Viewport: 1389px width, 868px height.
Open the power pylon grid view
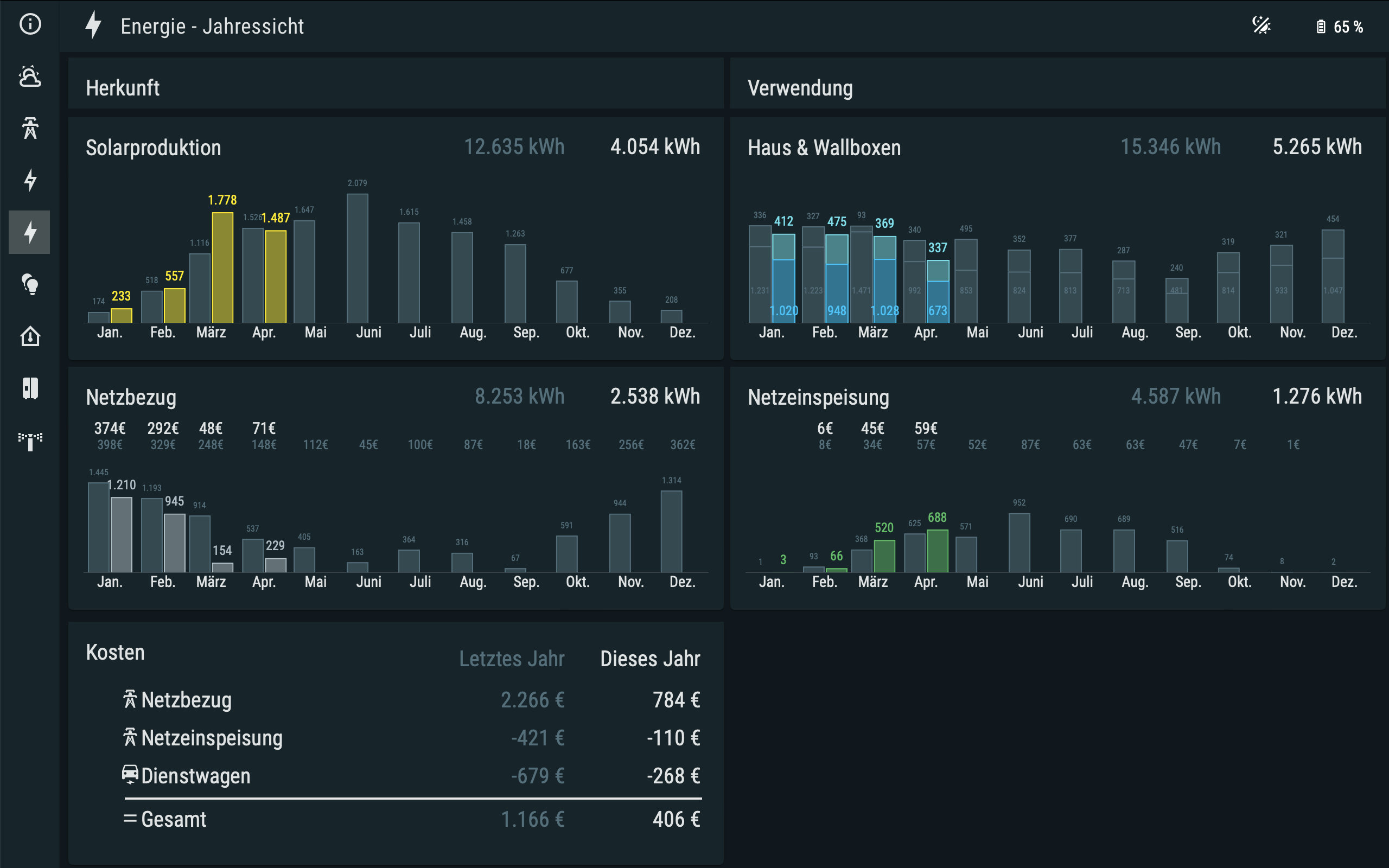30,128
